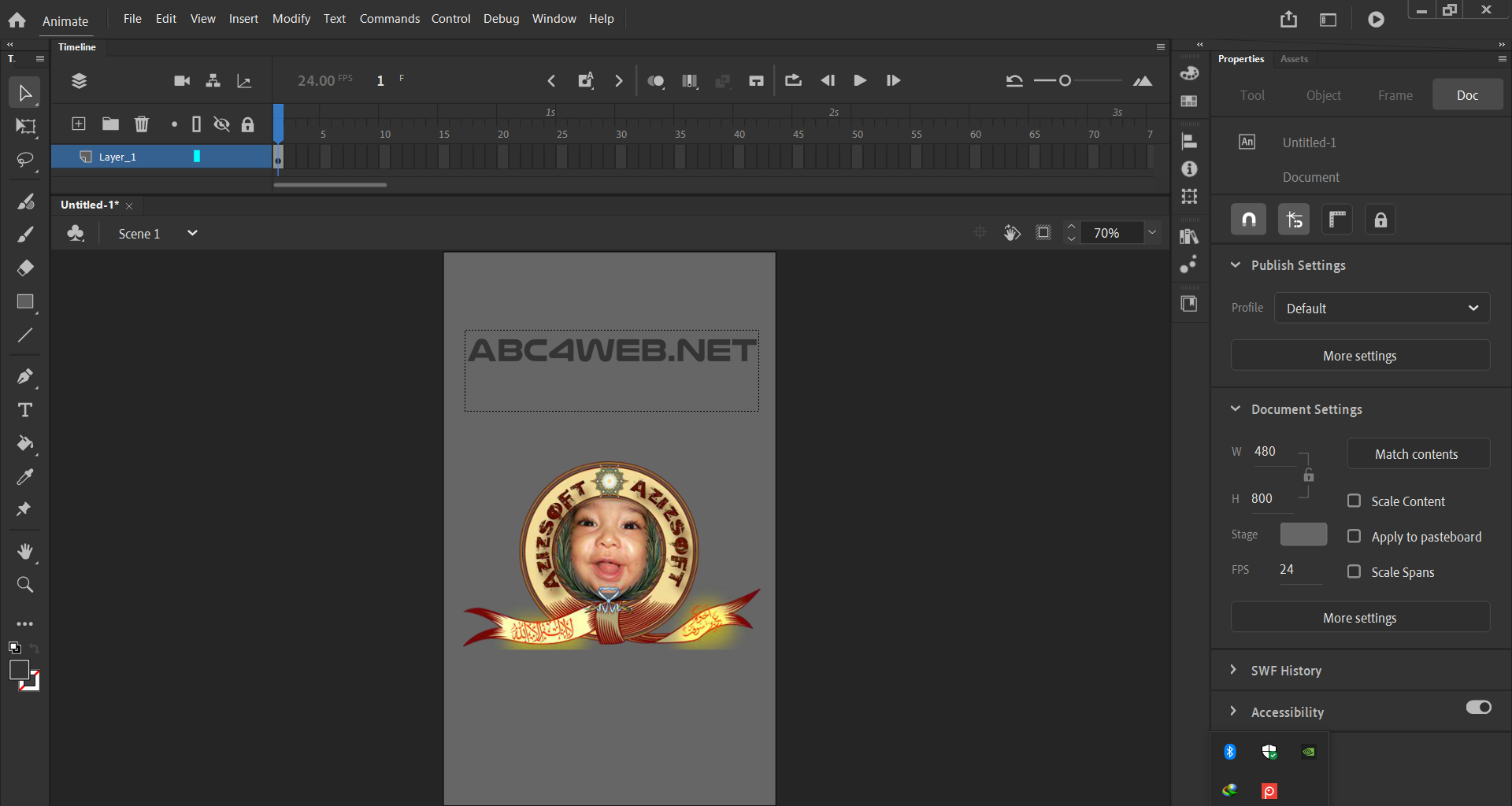Open the Properties panel options menu
This screenshot has width=1512, height=806.
(x=1502, y=59)
